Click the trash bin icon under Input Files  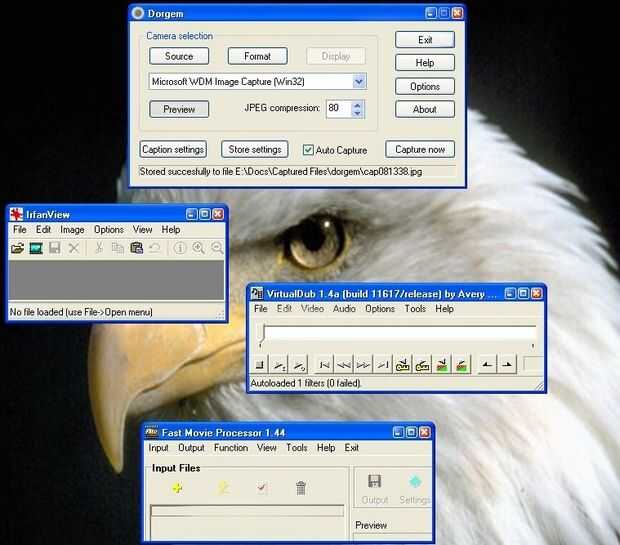pyautogui.click(x=301, y=488)
